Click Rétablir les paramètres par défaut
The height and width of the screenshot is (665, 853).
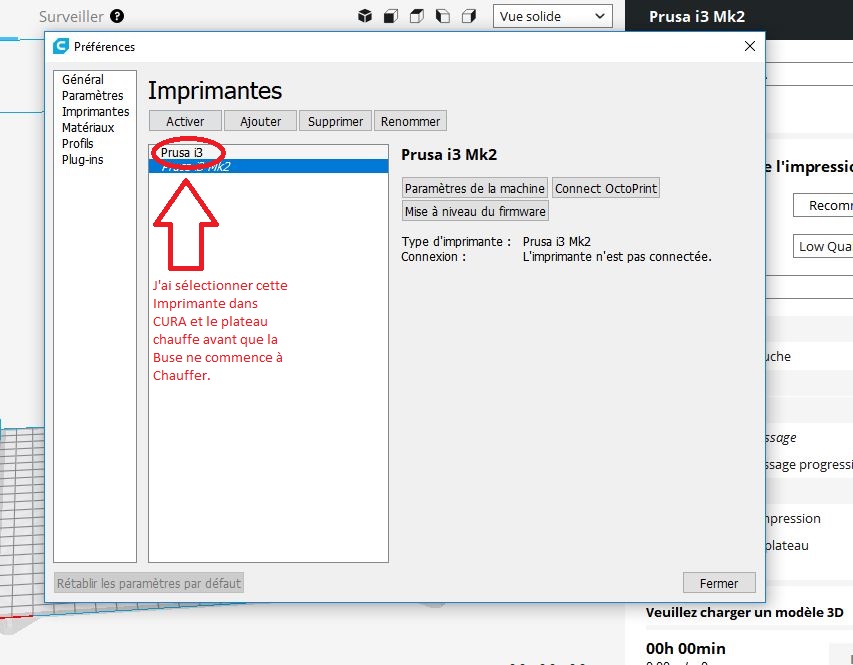[x=149, y=583]
